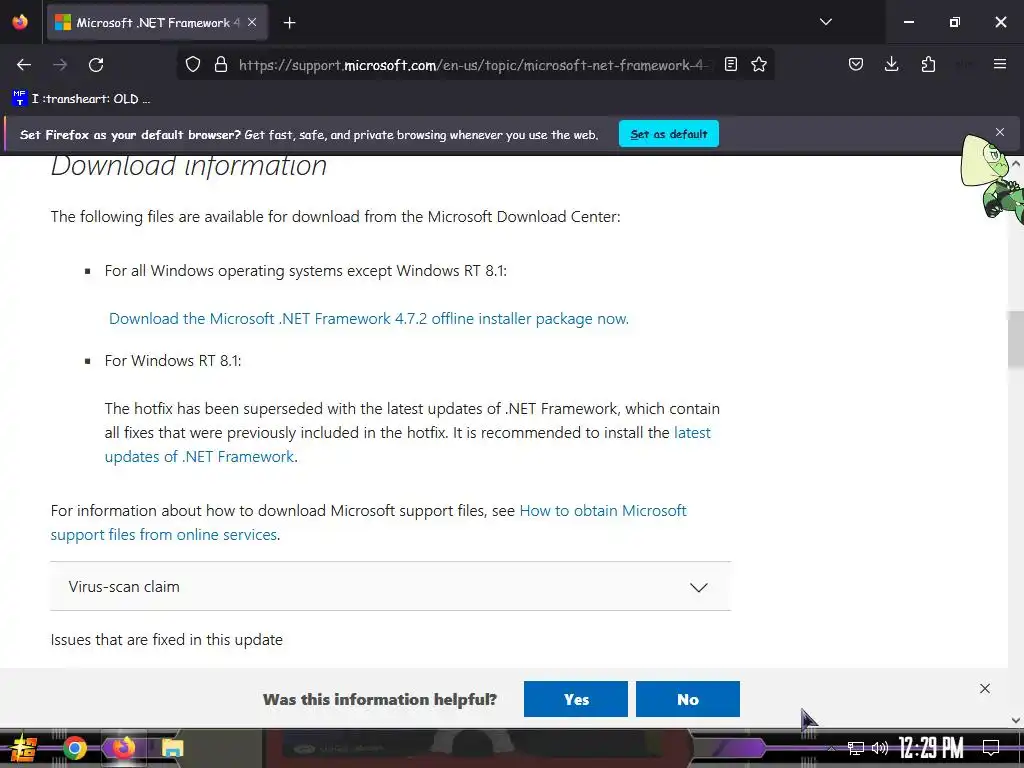This screenshot has height=768, width=1024.
Task: Bookmark this page with the star
Action: 759,64
